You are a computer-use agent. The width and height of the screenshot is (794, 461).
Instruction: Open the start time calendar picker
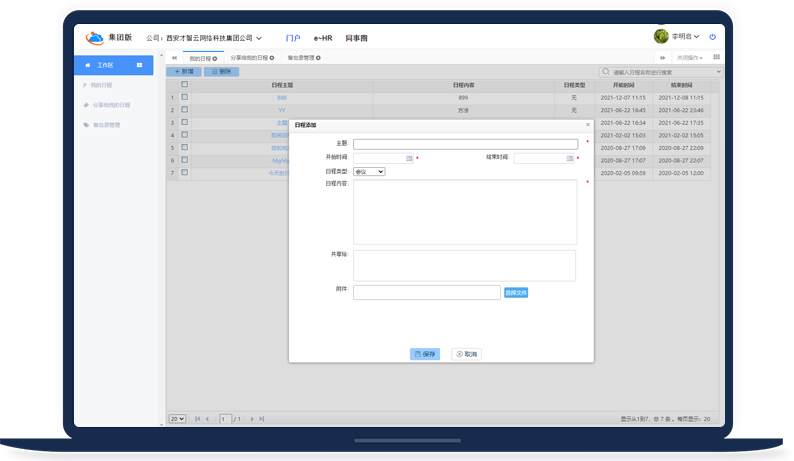[410, 158]
